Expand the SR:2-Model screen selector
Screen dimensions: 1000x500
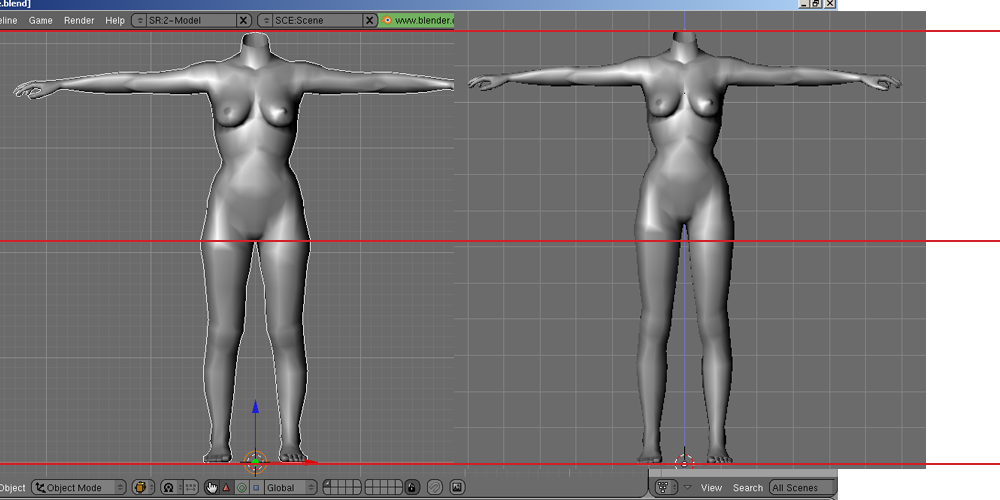[140, 20]
